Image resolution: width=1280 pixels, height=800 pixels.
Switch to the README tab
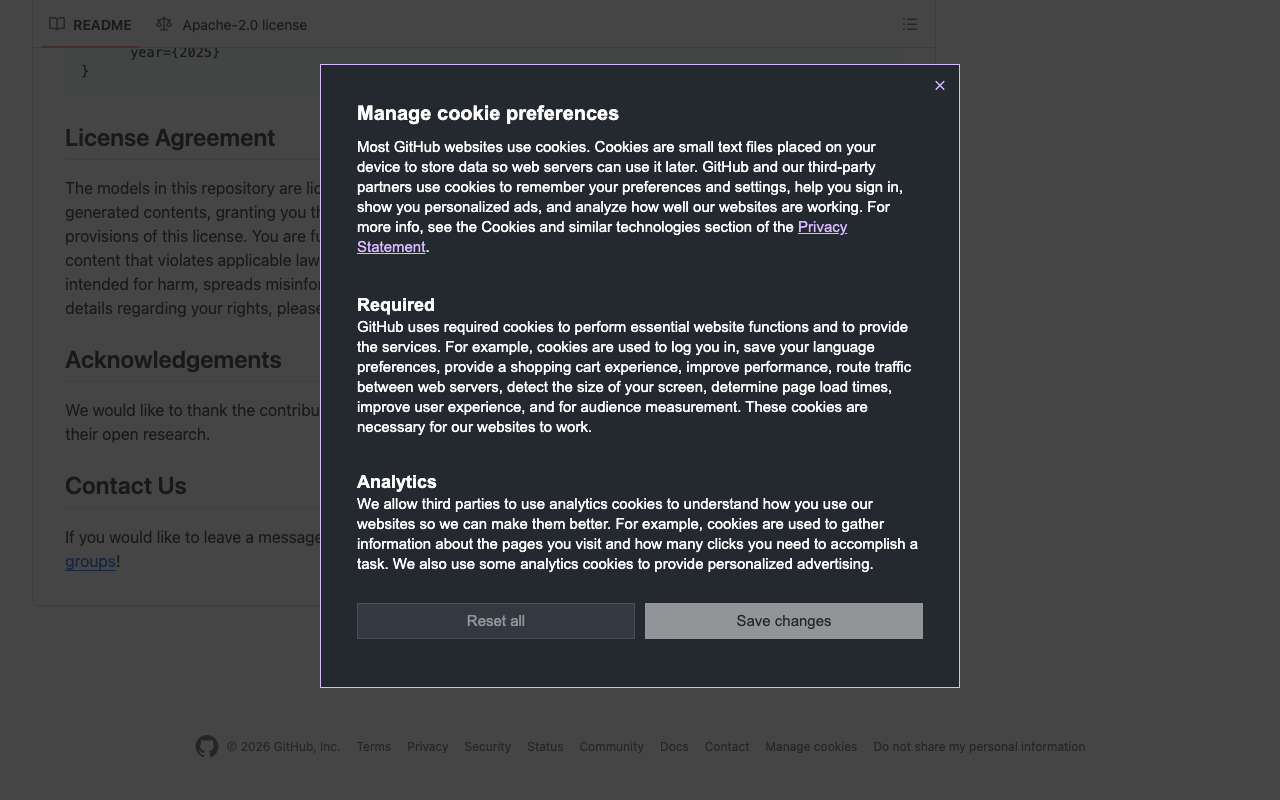(90, 24)
